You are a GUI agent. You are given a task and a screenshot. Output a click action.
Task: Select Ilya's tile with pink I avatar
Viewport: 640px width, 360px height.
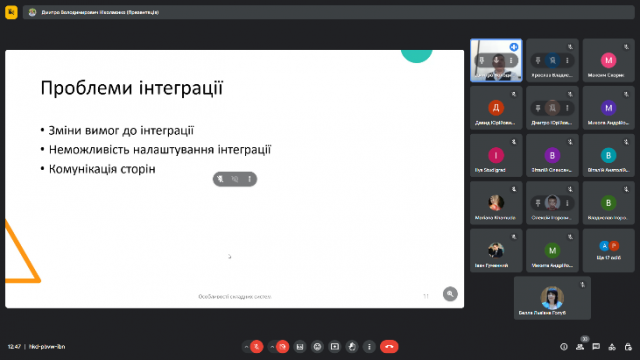click(x=496, y=156)
